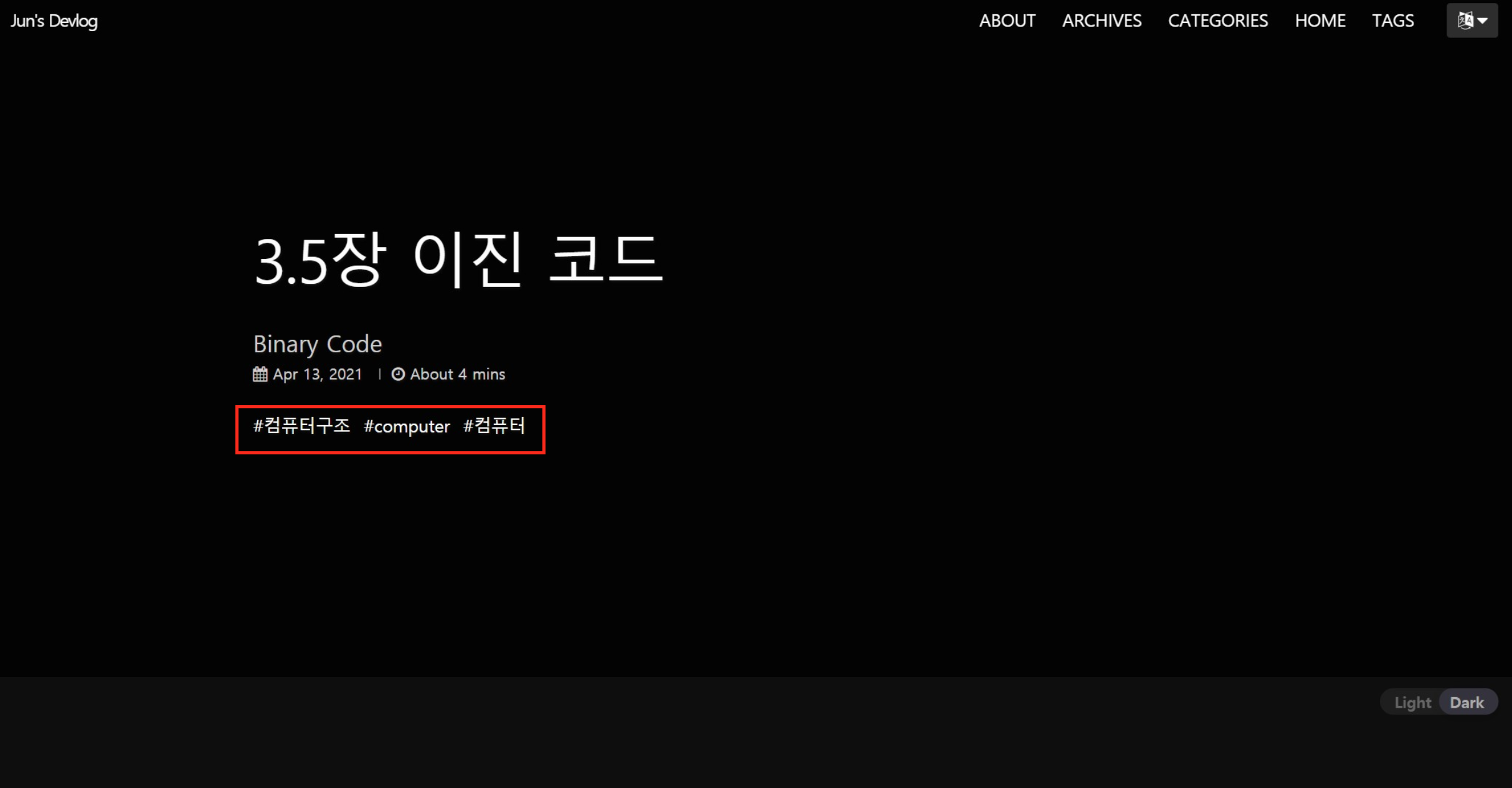Click the Binary Code subtitle

[x=317, y=344]
